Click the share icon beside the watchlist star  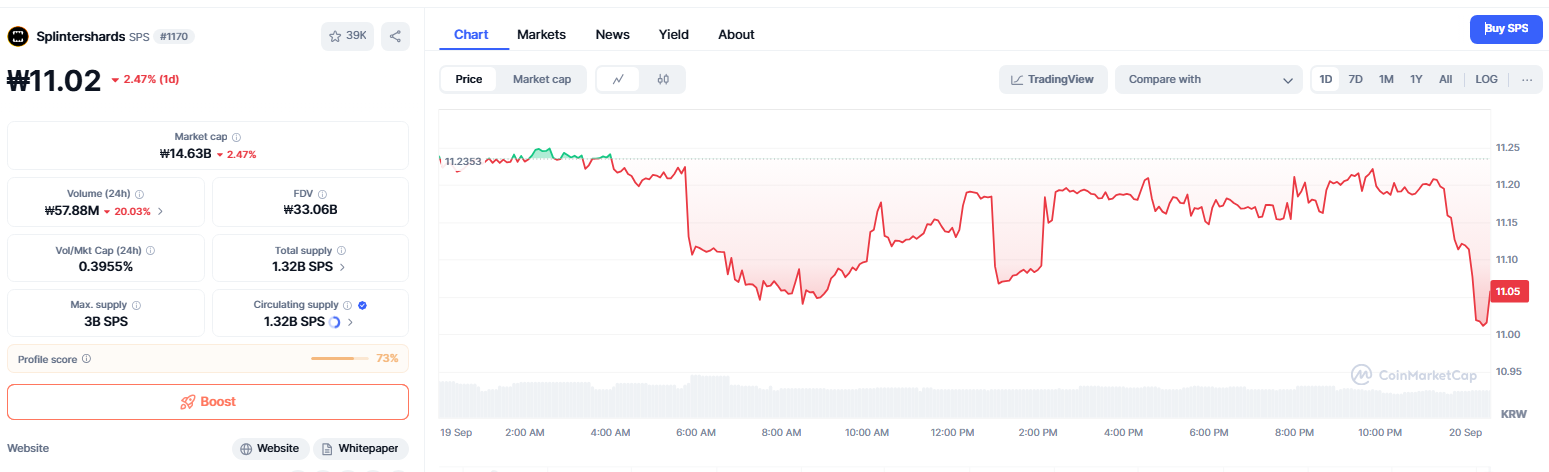pos(395,37)
